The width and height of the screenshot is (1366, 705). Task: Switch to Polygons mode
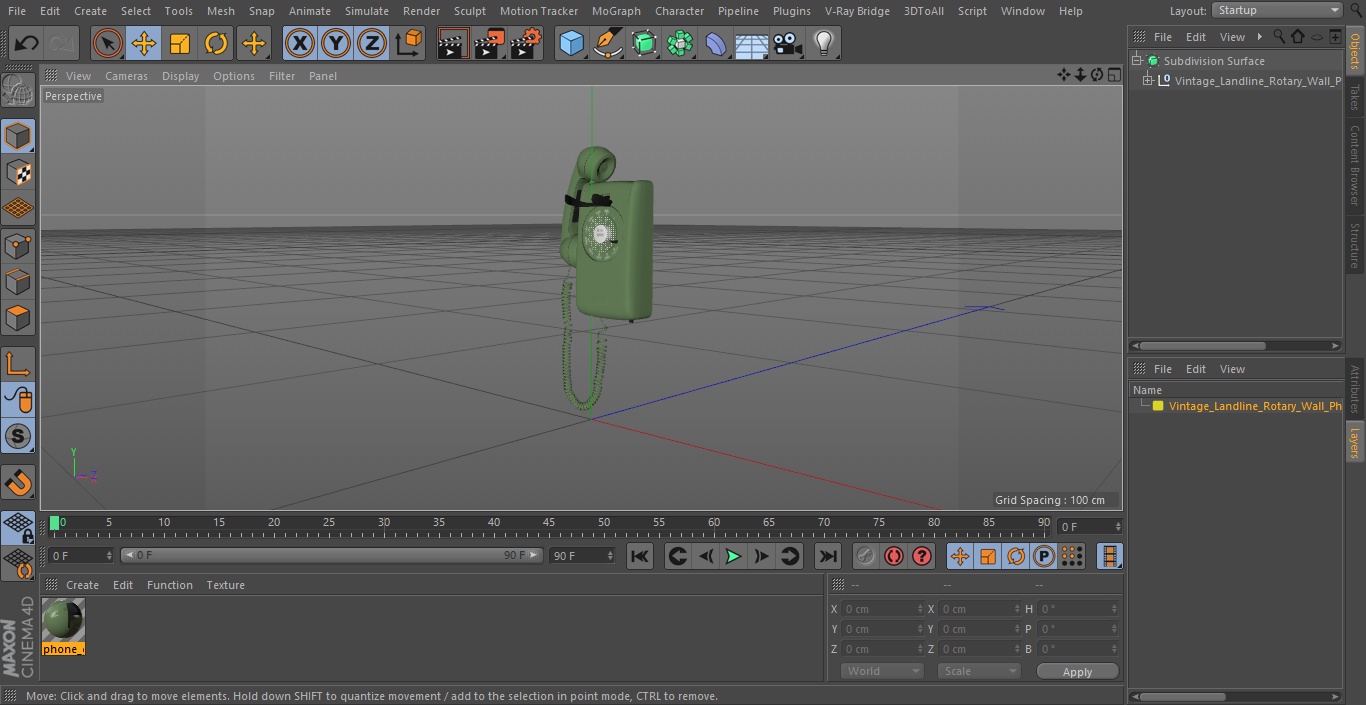tap(18, 318)
